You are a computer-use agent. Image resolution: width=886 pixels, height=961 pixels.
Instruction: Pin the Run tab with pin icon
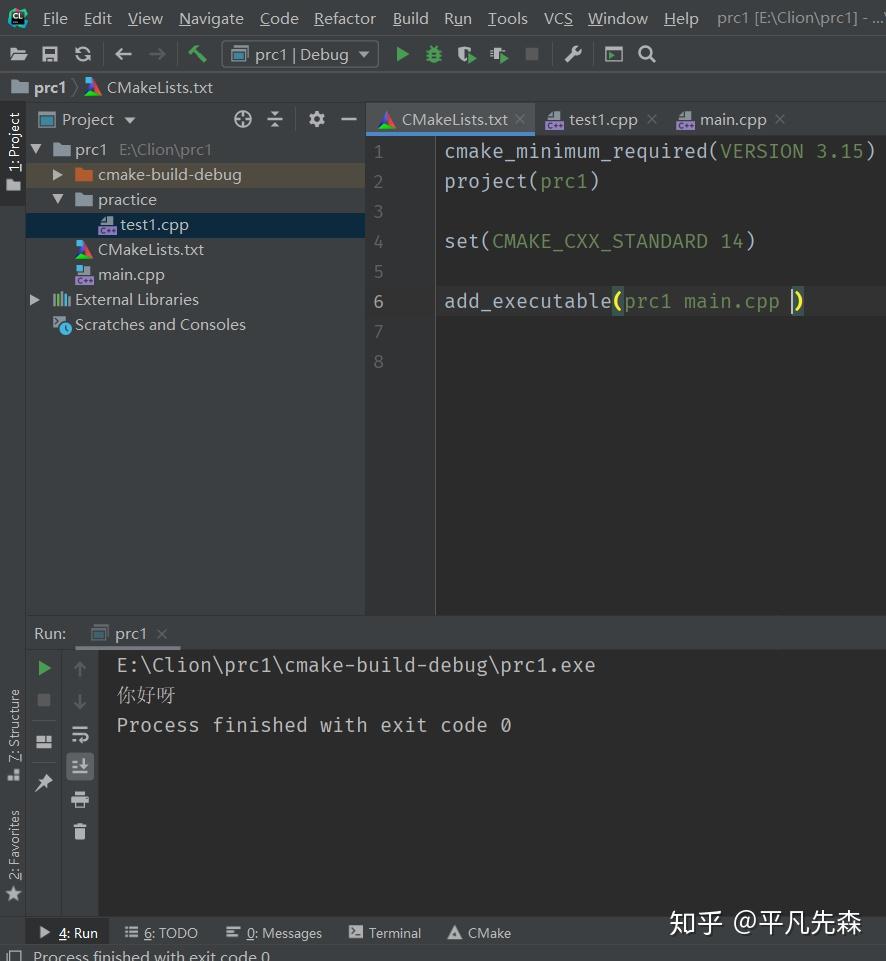click(44, 783)
